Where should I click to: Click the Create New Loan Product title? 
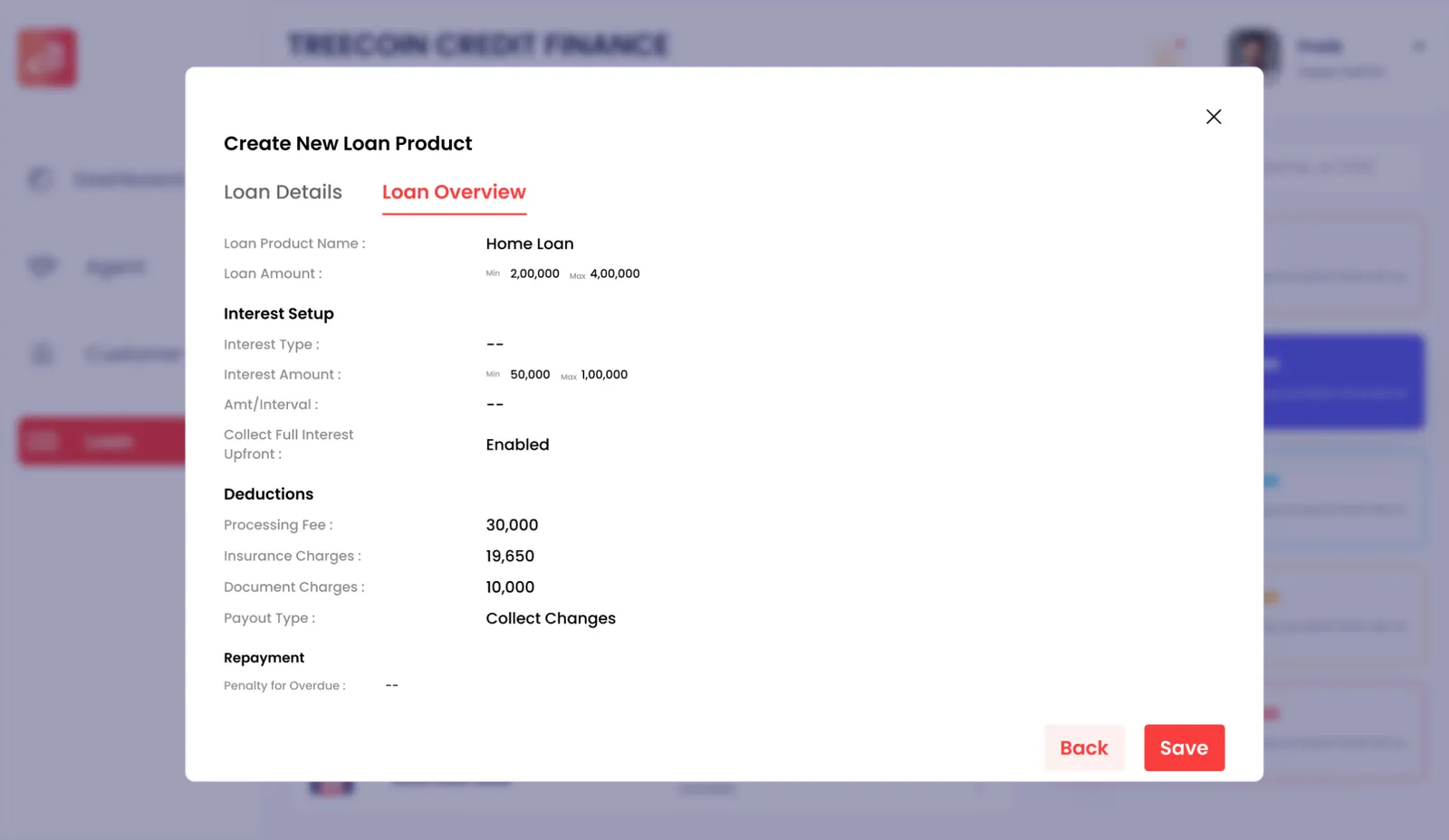348,143
